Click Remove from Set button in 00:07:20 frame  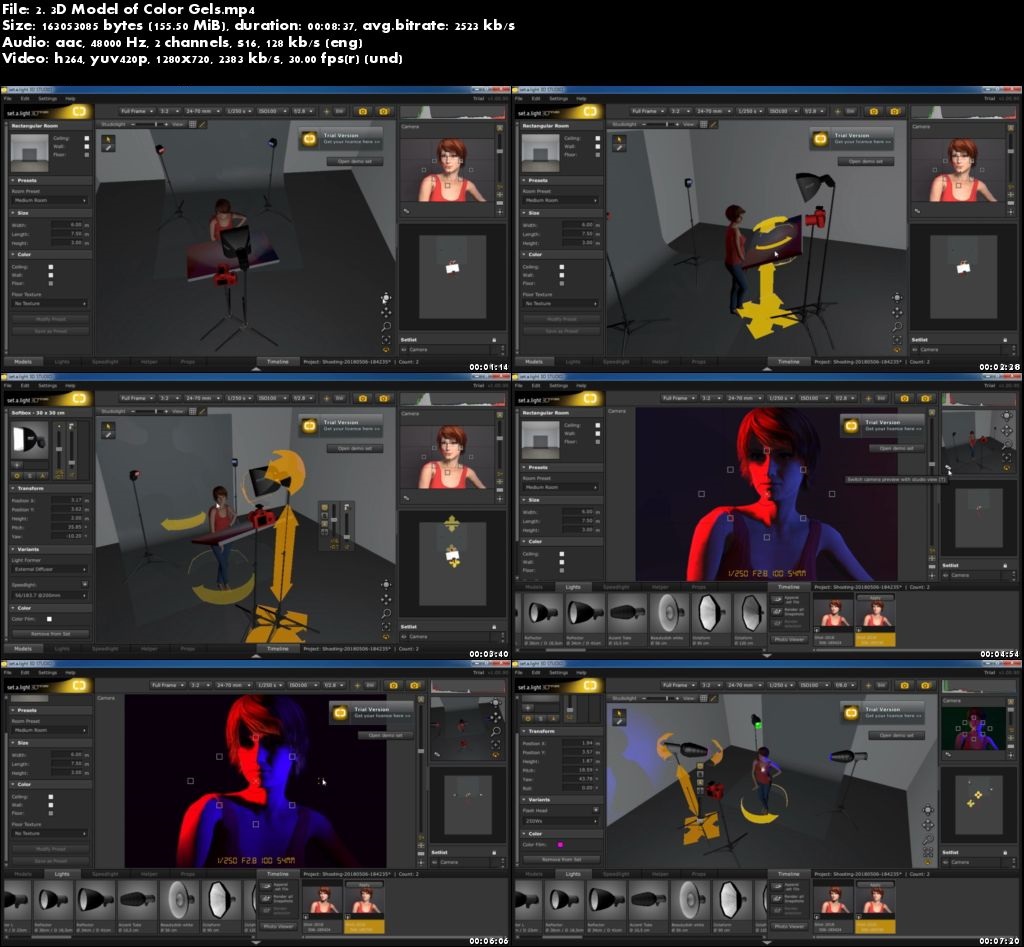coord(562,859)
